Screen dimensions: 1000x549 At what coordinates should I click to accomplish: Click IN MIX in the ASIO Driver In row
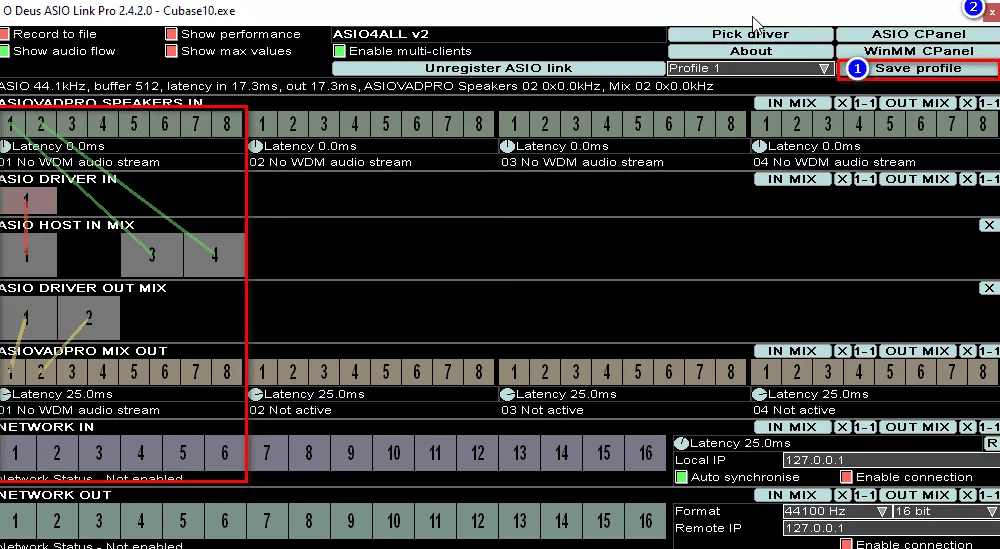(792, 180)
